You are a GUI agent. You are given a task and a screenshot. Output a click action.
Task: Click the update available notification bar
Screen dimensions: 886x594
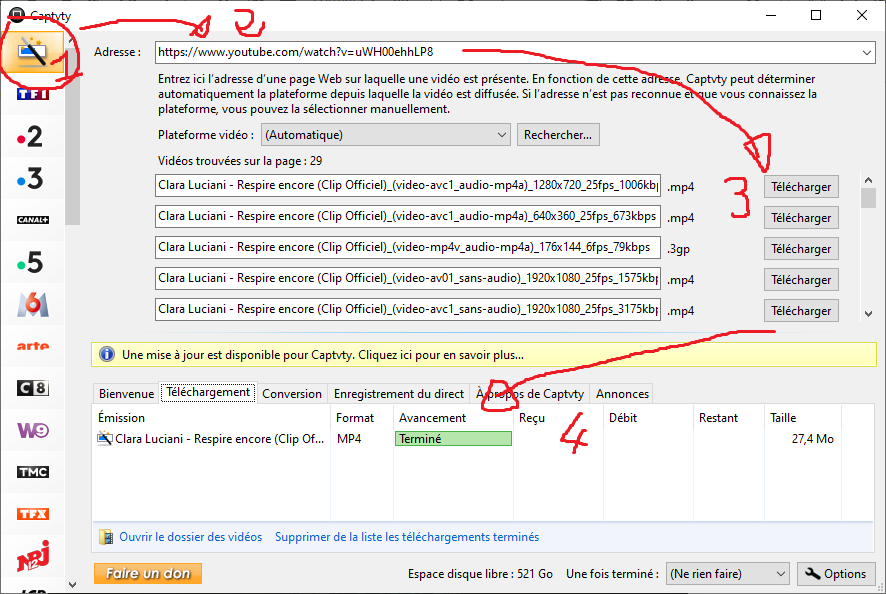coord(484,354)
